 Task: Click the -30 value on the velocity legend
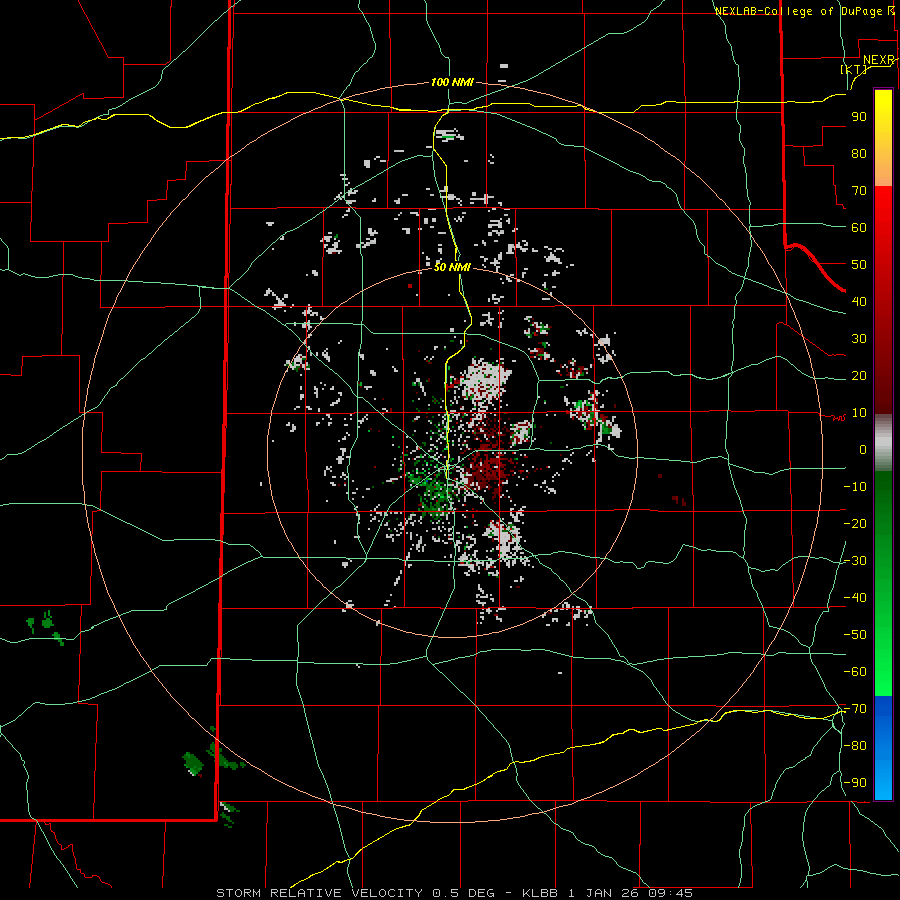point(855,561)
